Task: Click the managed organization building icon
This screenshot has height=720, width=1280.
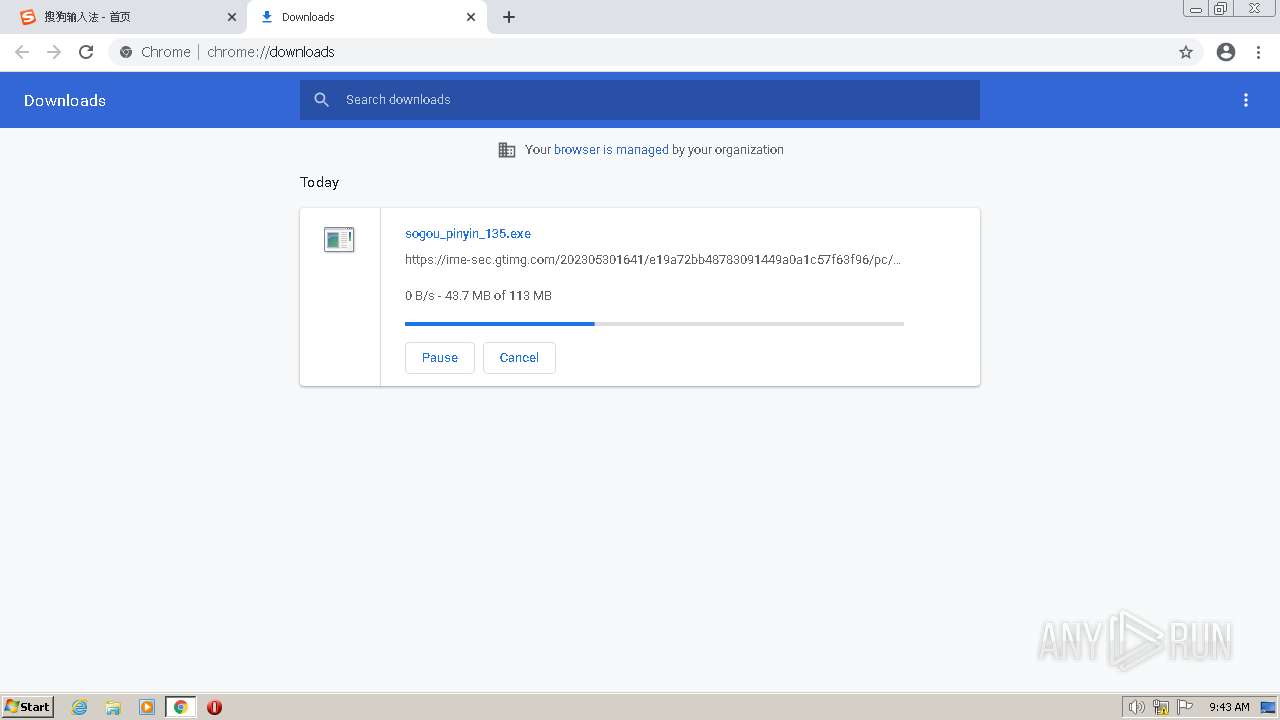Action: (507, 150)
